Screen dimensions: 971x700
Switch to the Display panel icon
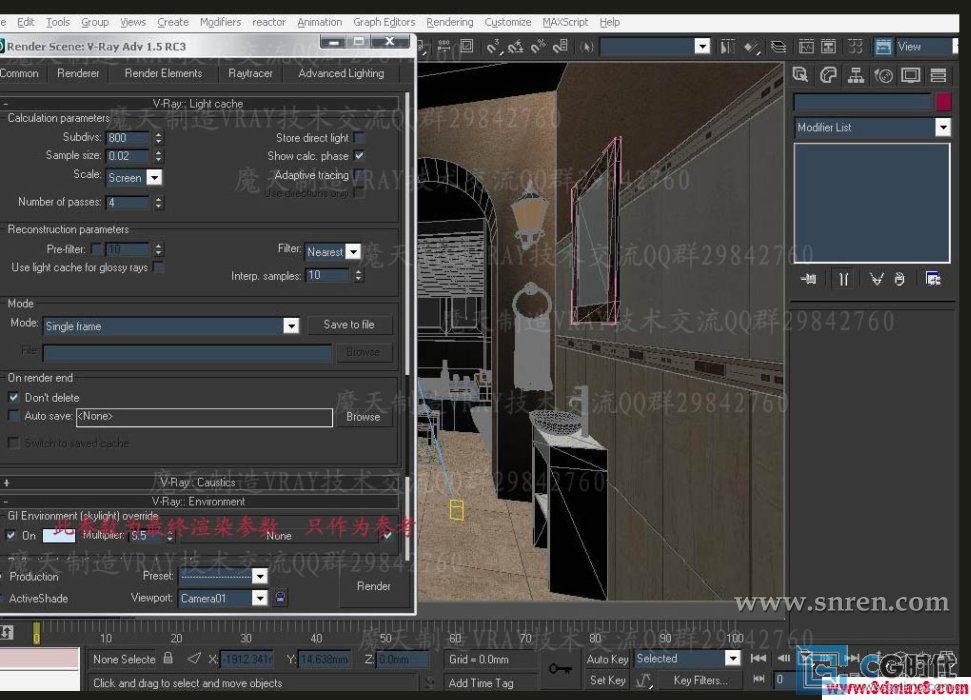point(911,76)
